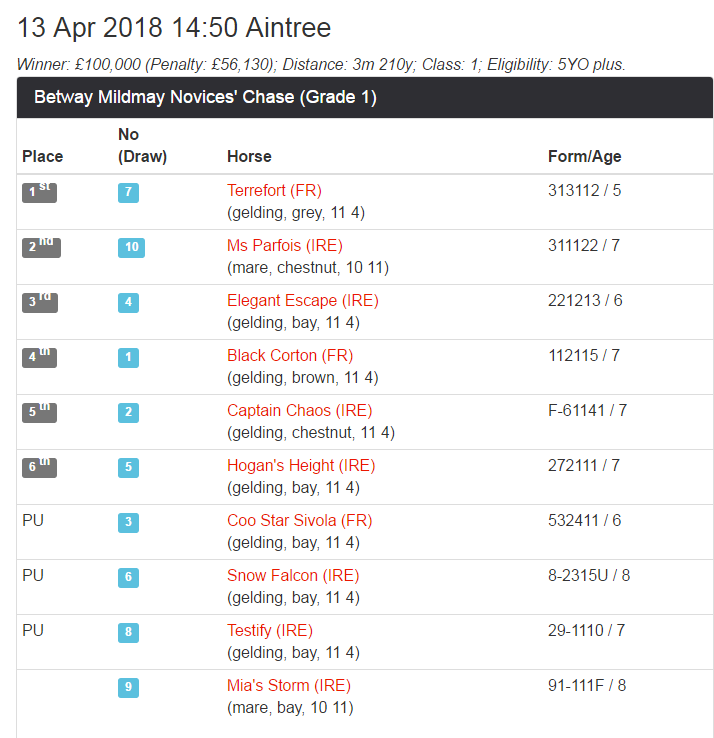Open Black Corton (FR) horse page
Image resolution: width=714 pixels, height=738 pixels.
coord(289,355)
